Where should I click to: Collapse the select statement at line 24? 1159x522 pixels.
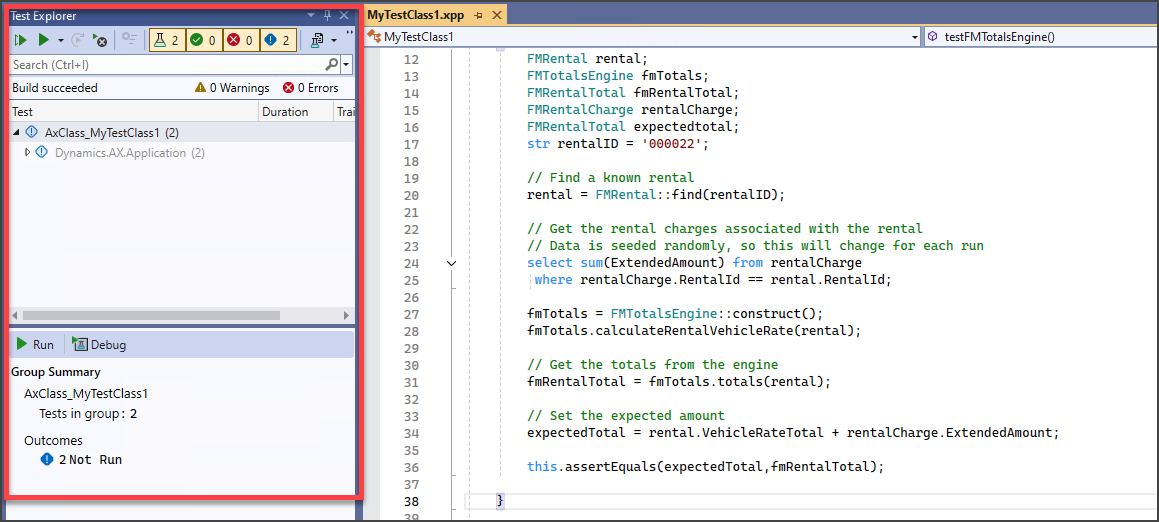click(x=452, y=263)
